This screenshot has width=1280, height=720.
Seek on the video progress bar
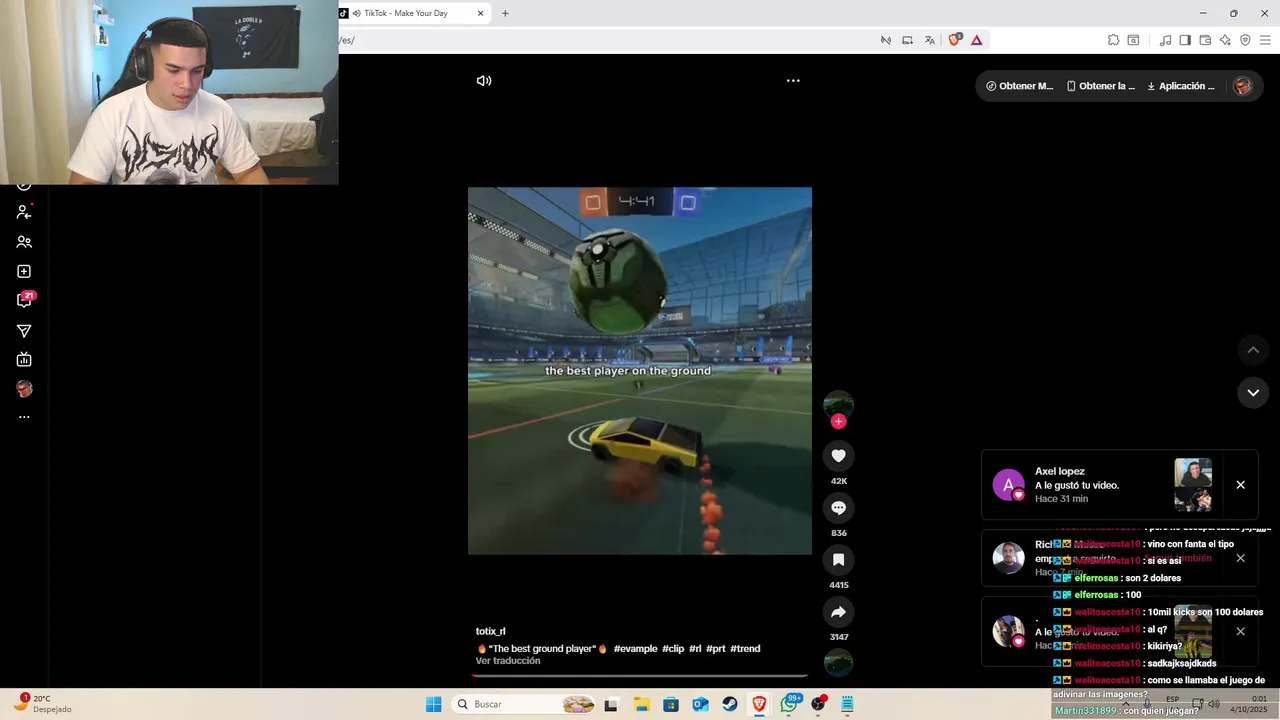640,676
